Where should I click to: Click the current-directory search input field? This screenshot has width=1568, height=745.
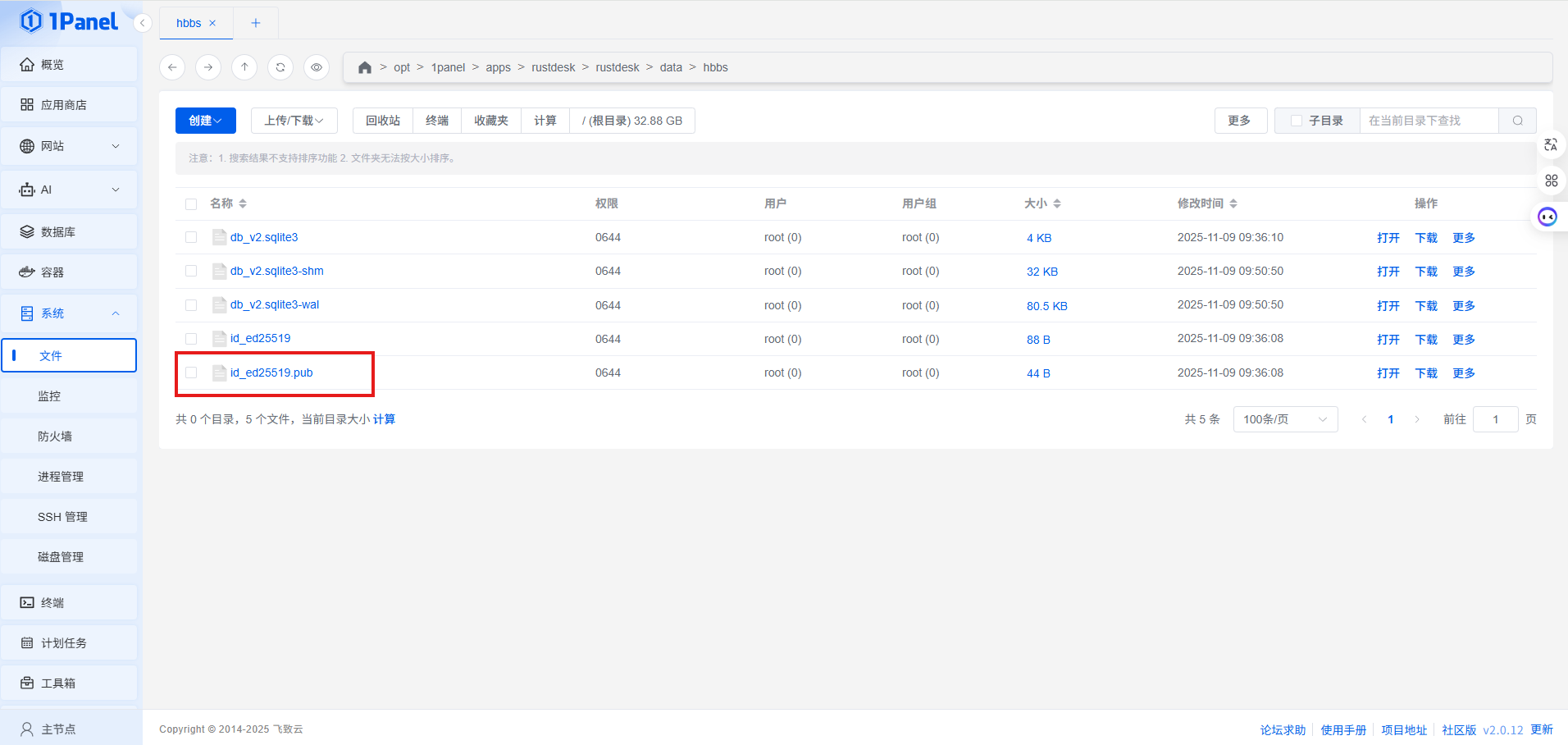[1428, 121]
